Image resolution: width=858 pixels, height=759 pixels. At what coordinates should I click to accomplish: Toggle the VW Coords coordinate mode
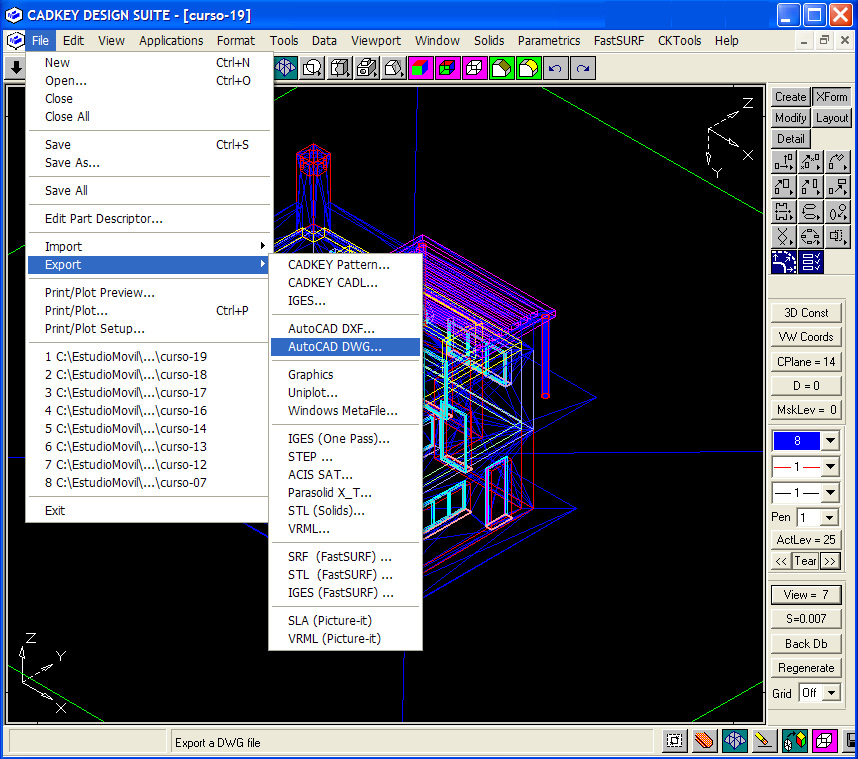coord(806,337)
